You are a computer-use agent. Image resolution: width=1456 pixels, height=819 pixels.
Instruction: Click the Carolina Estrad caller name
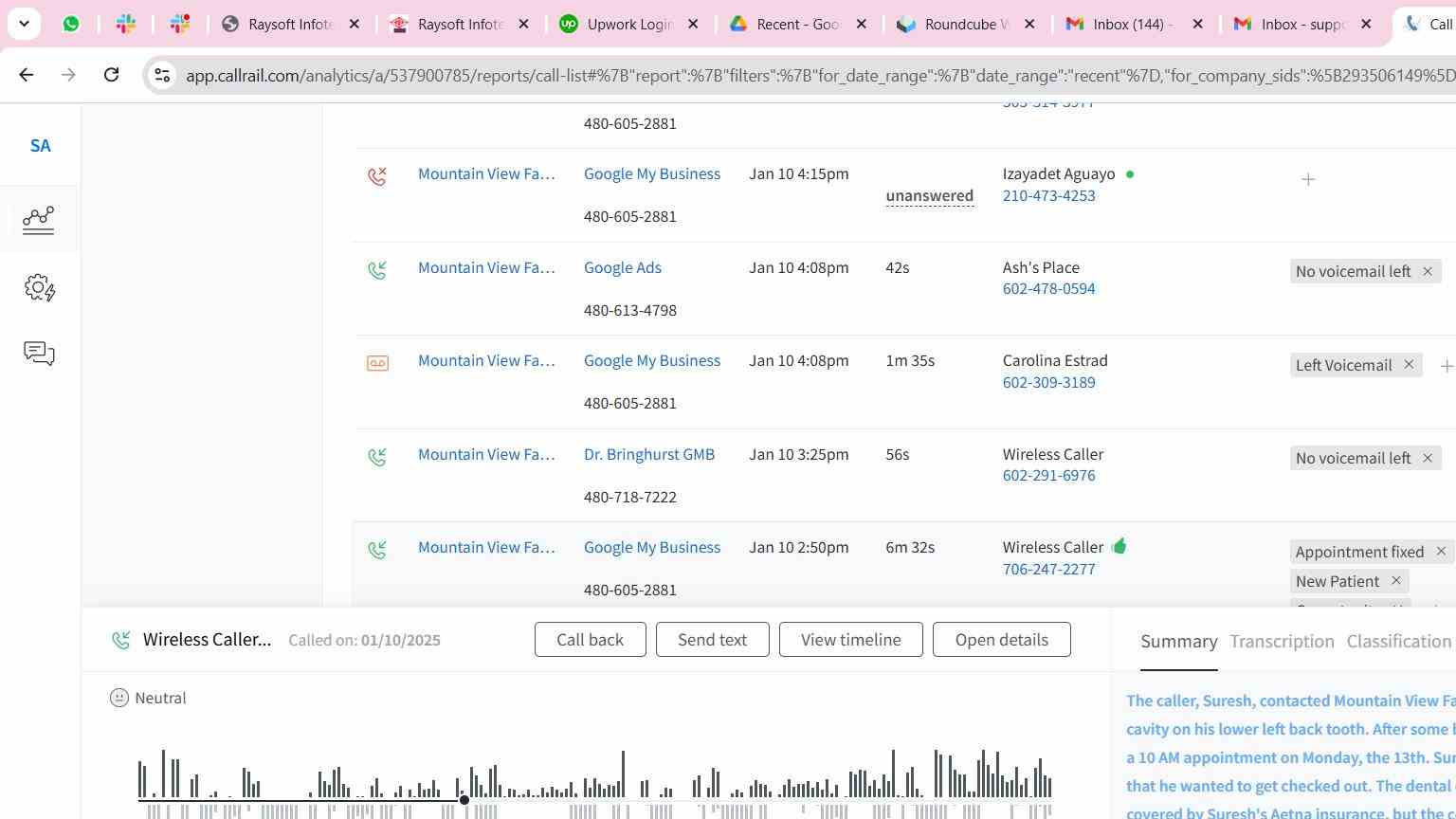click(1055, 360)
